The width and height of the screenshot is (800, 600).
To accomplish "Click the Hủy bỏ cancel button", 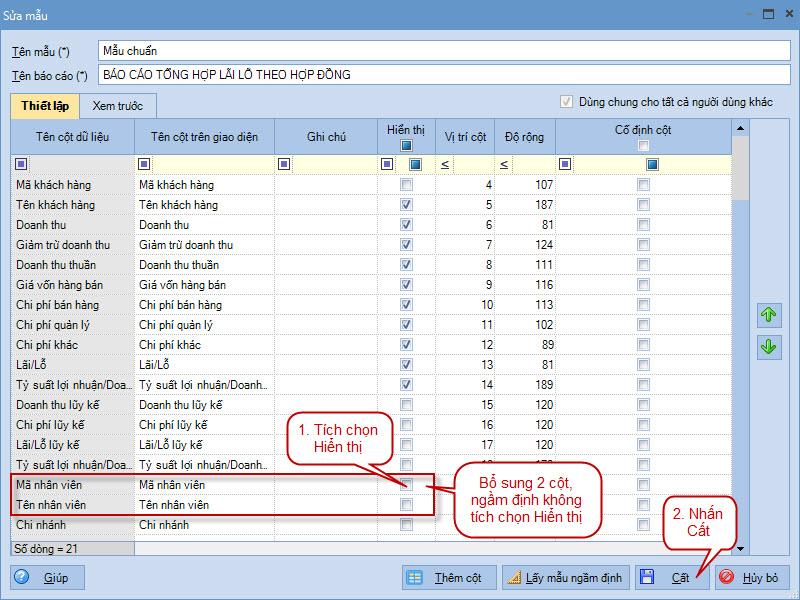I will 752,578.
